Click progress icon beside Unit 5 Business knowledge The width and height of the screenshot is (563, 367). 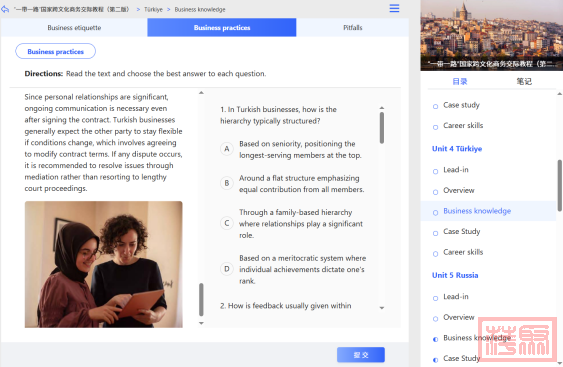436,339
